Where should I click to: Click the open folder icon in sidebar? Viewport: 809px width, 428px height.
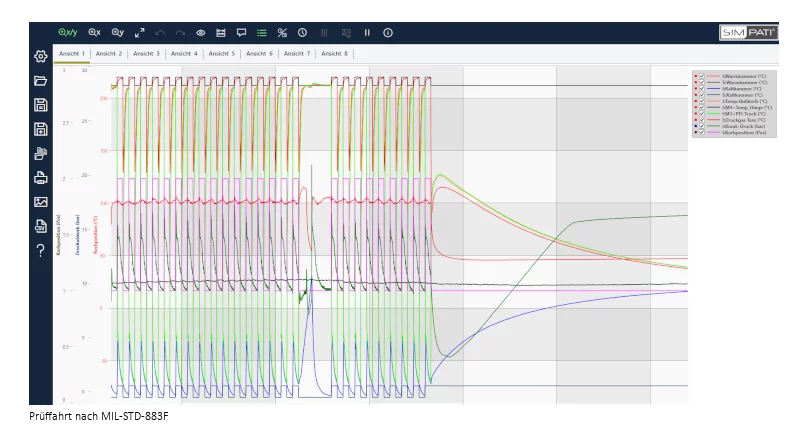click(x=41, y=81)
